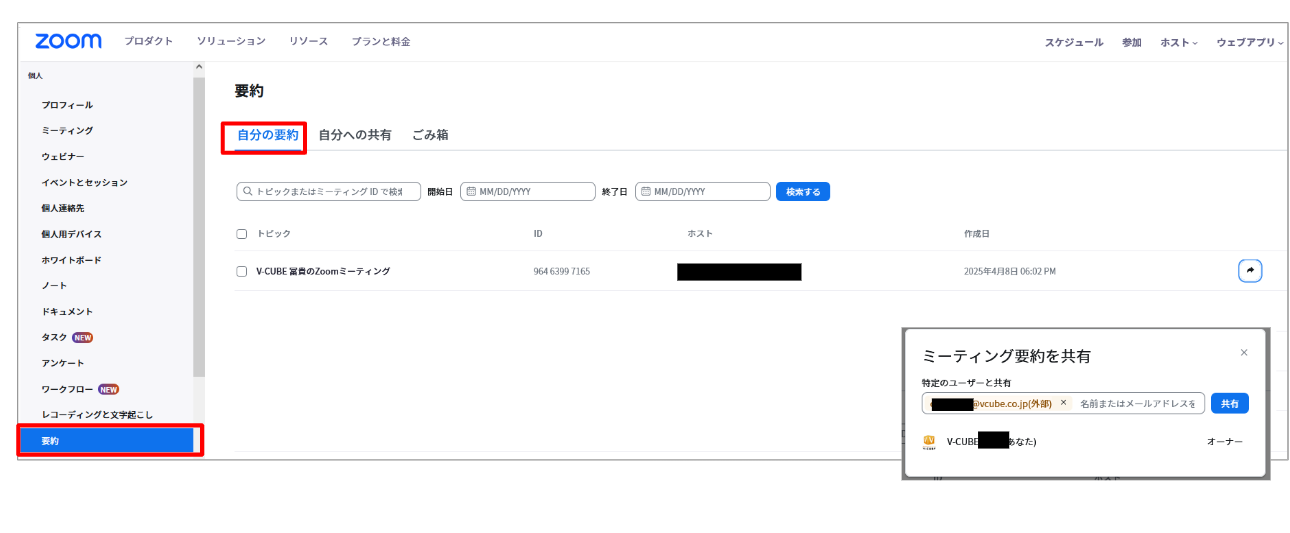Image resolution: width=1290 pixels, height=533 pixels.
Task: Click the calendar icon in 開始日 field
Action: [x=471, y=191]
